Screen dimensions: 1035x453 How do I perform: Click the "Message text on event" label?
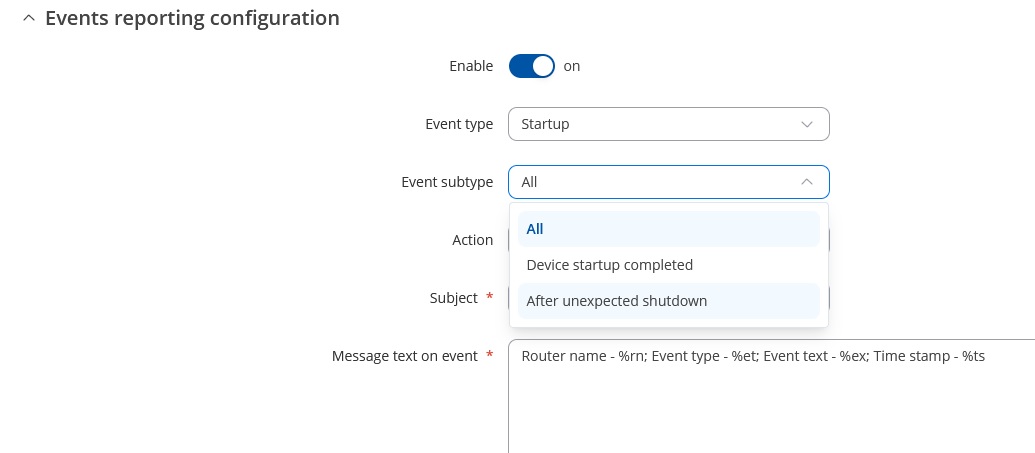point(405,357)
